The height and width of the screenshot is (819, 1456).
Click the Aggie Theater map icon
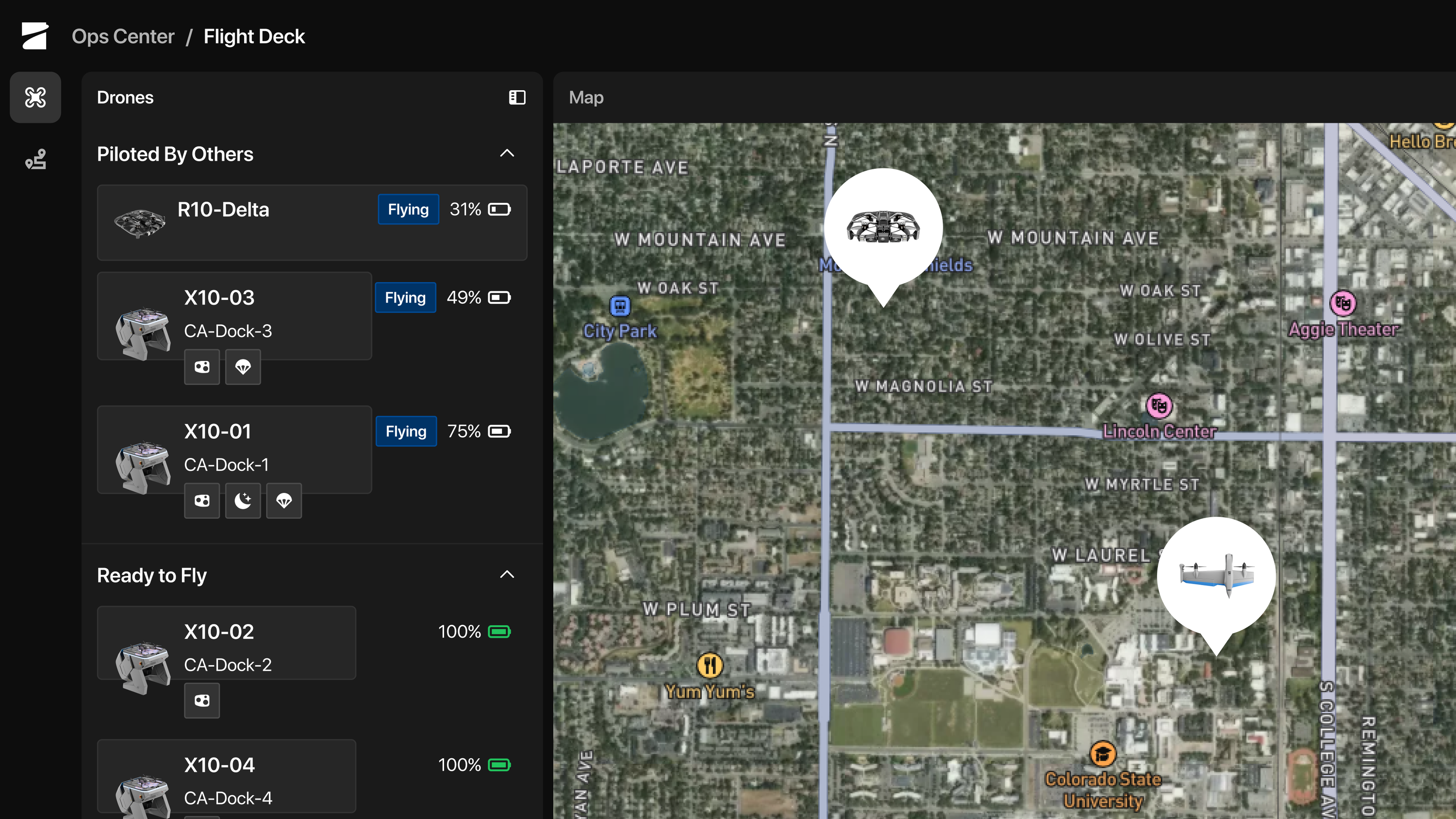pyautogui.click(x=1343, y=304)
